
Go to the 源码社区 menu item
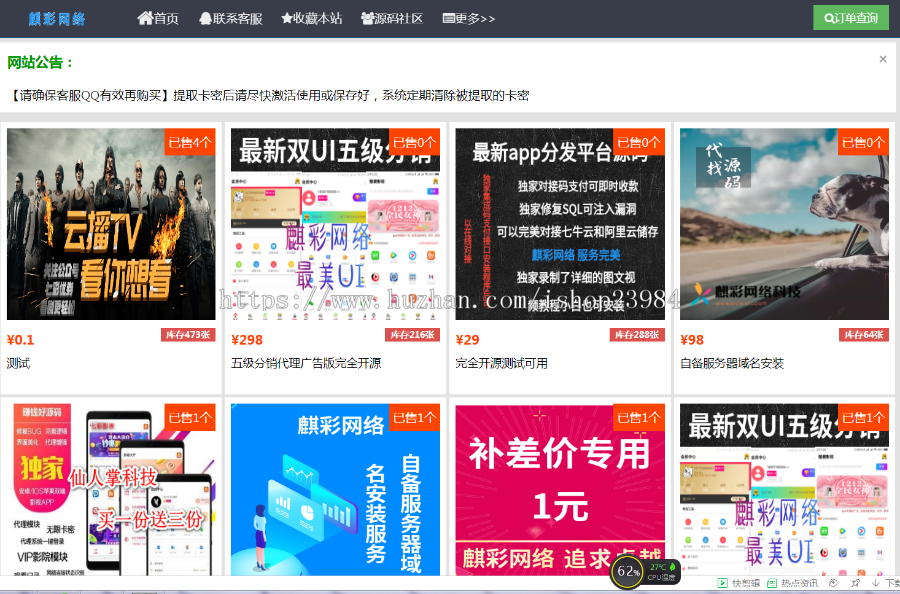pyautogui.click(x=392, y=18)
